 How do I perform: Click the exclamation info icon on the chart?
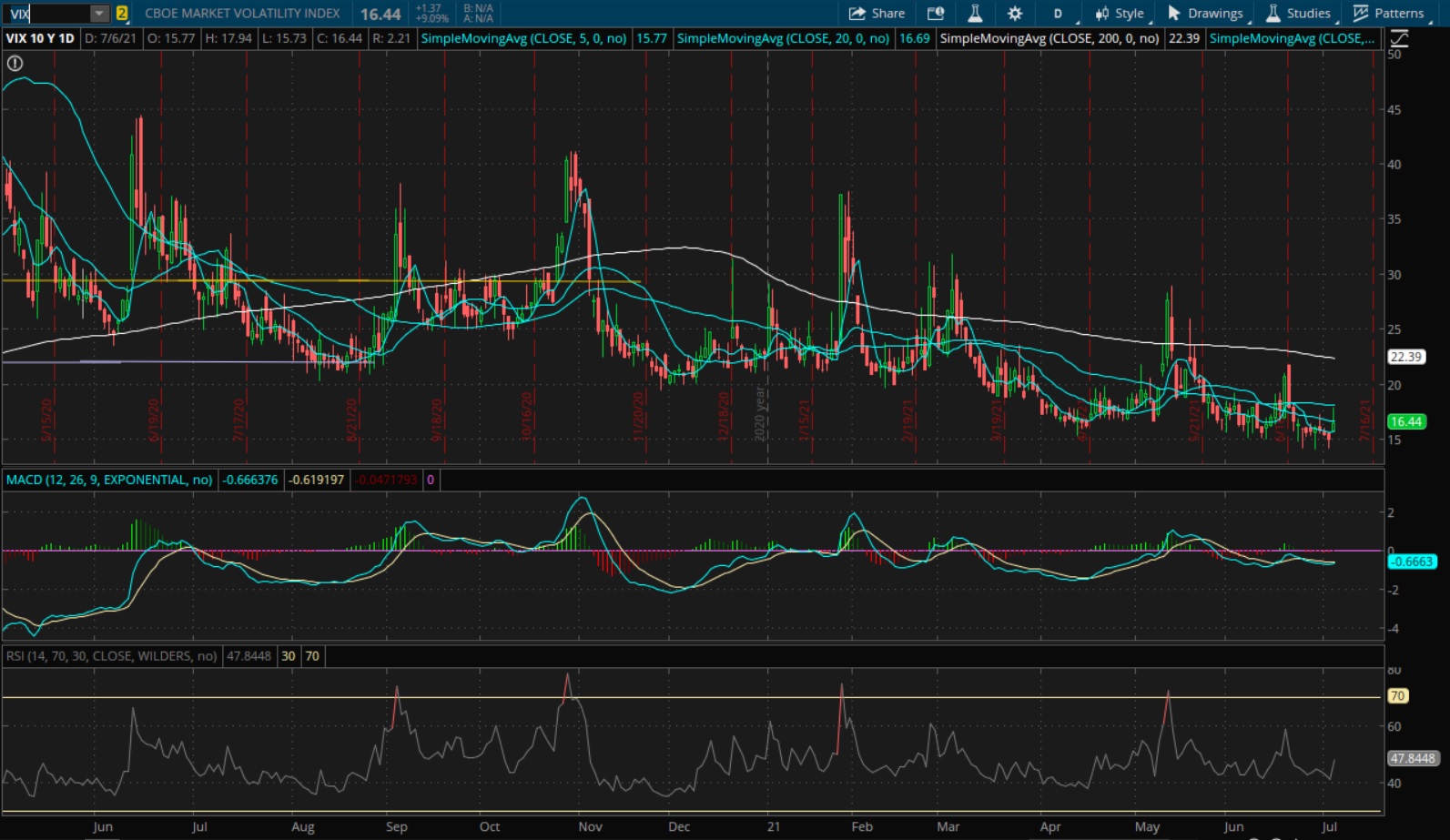pyautogui.click(x=15, y=64)
